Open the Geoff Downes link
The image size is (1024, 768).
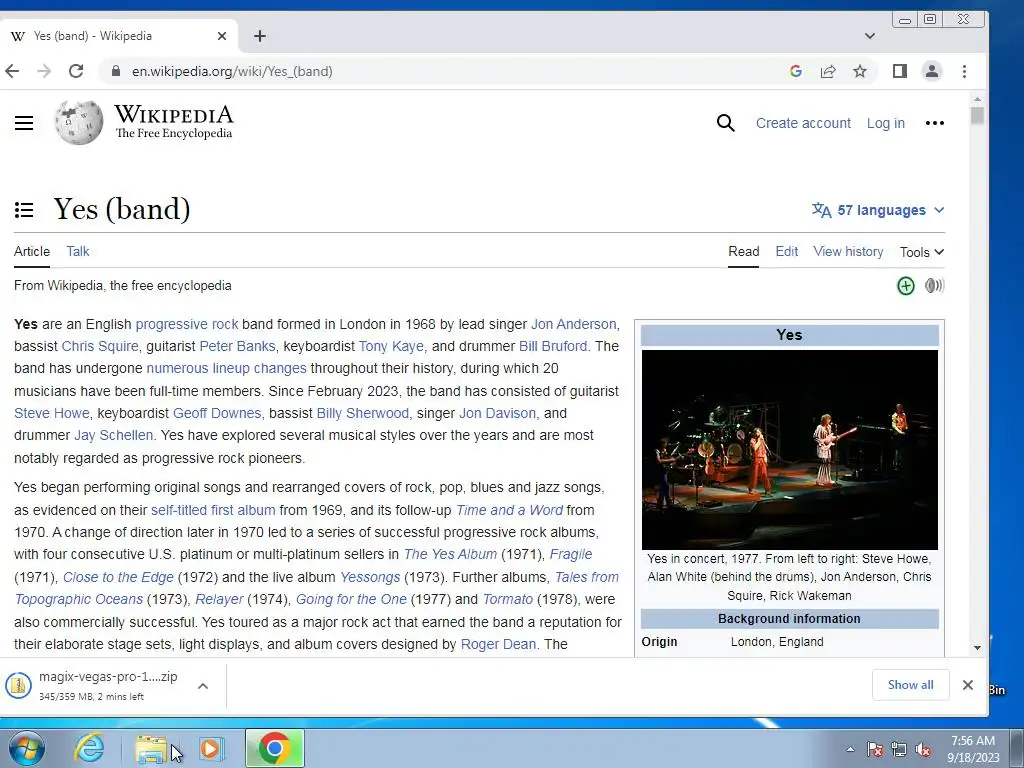coord(217,413)
